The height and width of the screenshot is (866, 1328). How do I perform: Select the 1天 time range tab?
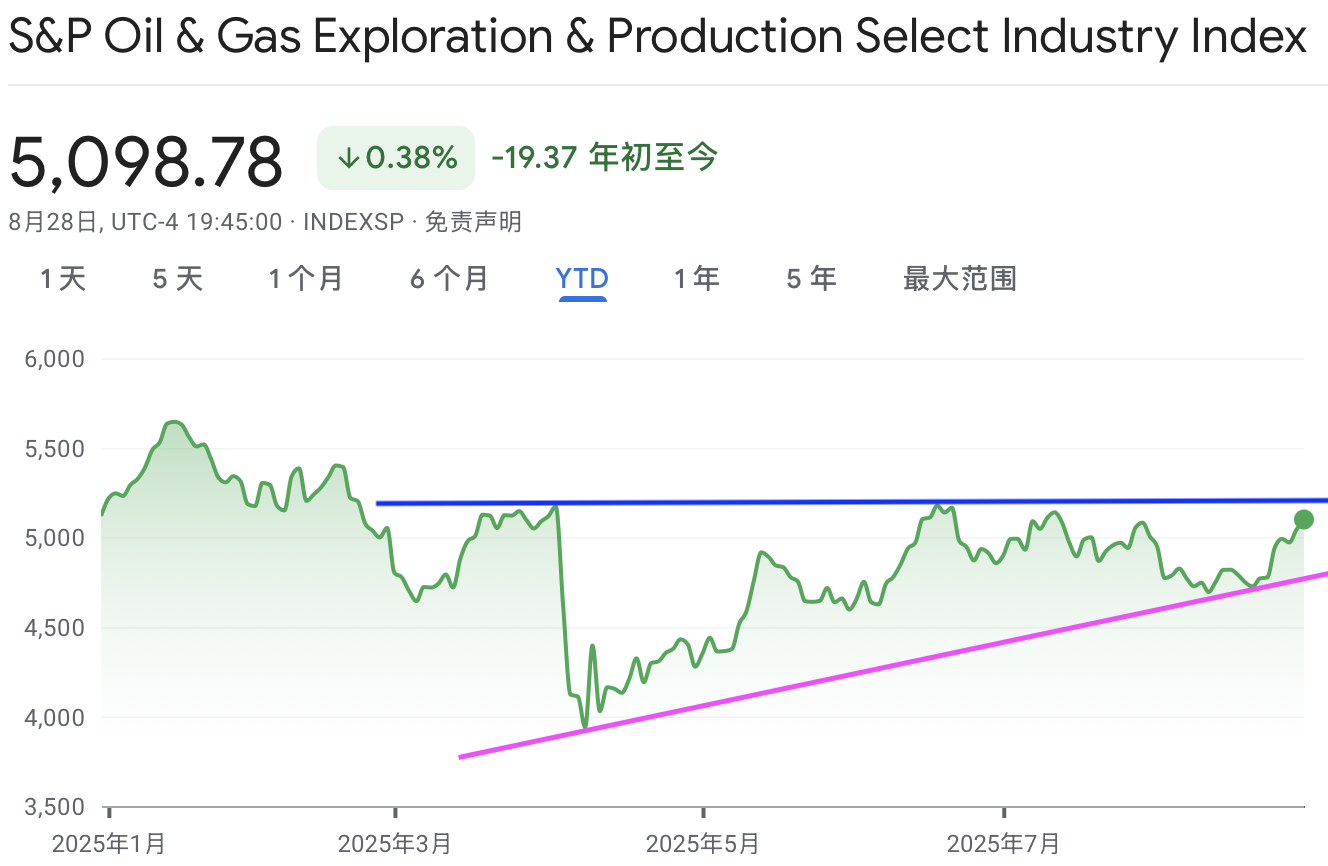pos(63,279)
